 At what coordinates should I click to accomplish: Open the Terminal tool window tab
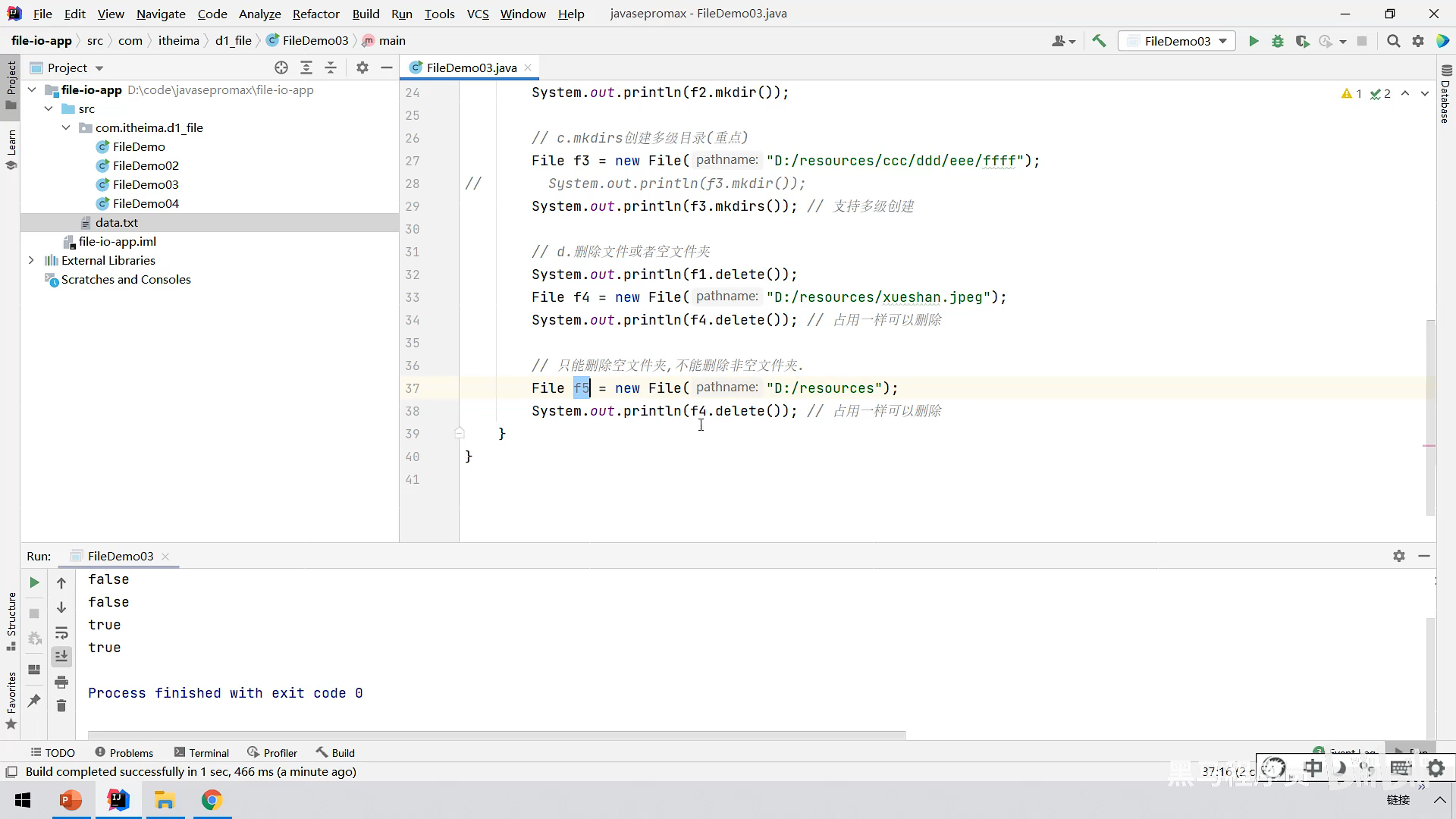[202, 752]
